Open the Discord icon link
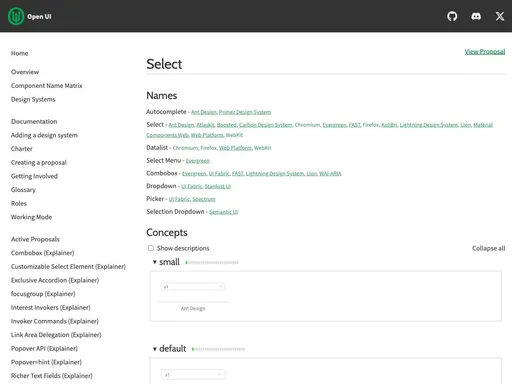Viewport: 512px width, 384px height. coord(476,16)
